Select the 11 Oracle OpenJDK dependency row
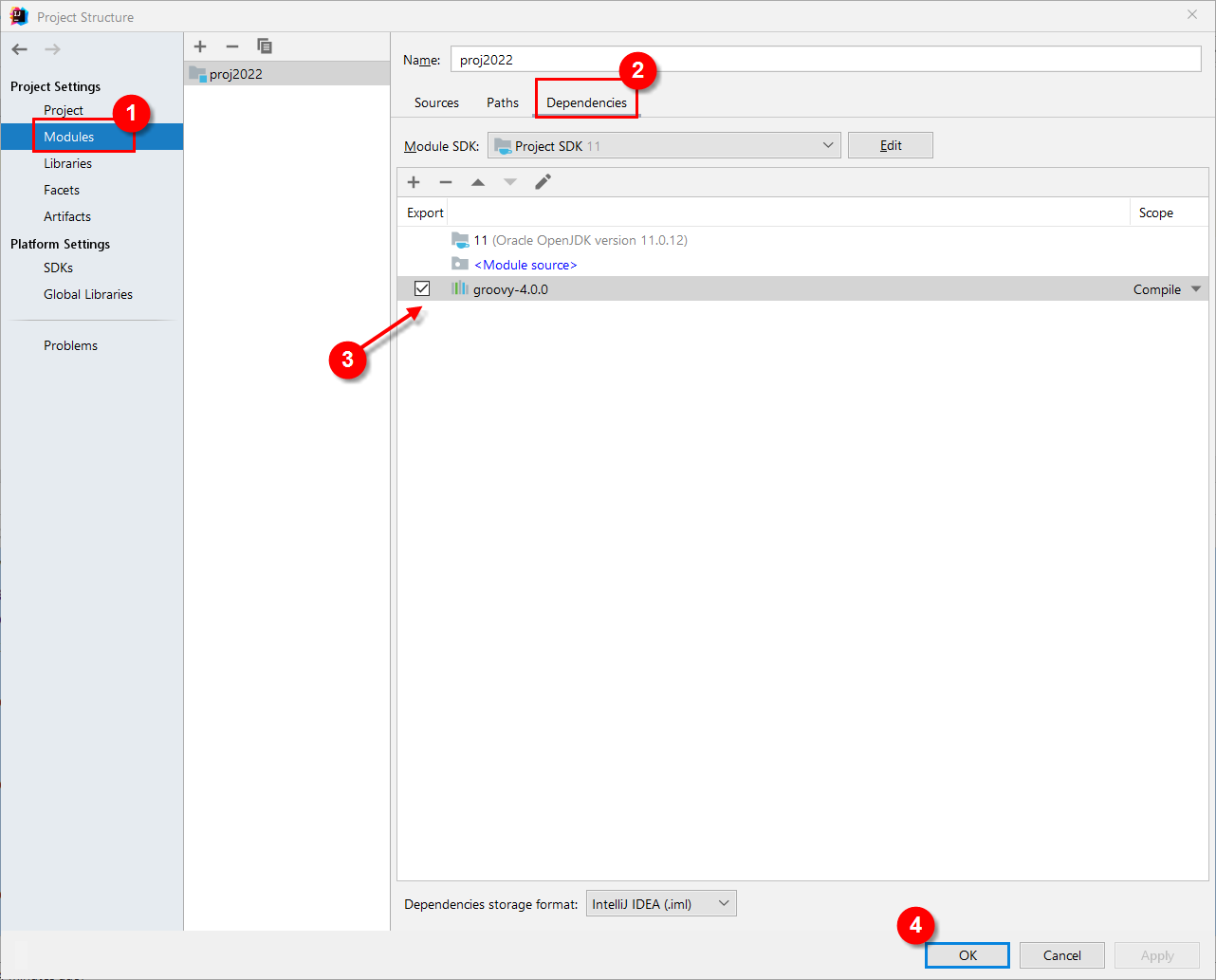 [802, 240]
